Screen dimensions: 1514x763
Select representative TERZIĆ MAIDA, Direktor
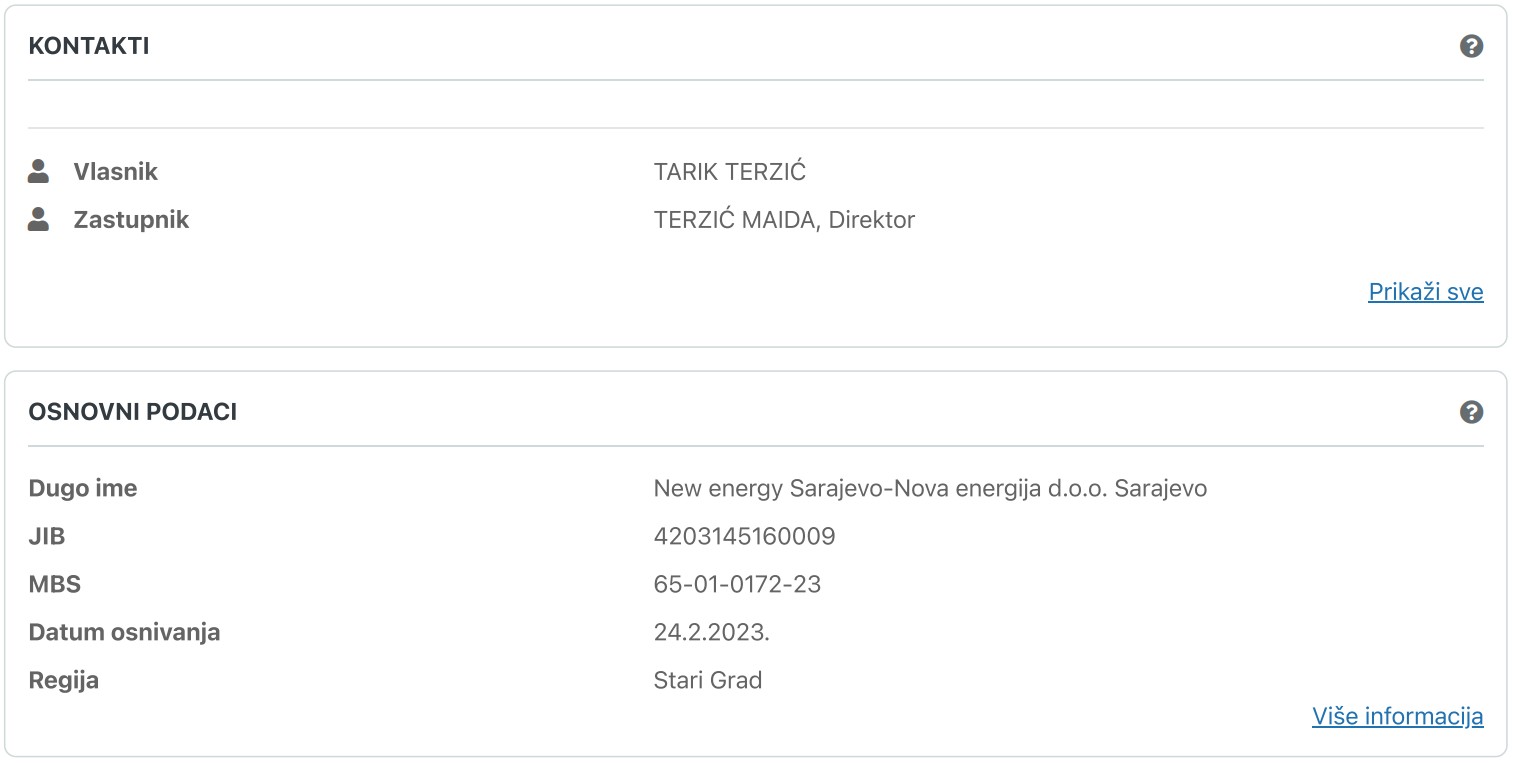[784, 220]
